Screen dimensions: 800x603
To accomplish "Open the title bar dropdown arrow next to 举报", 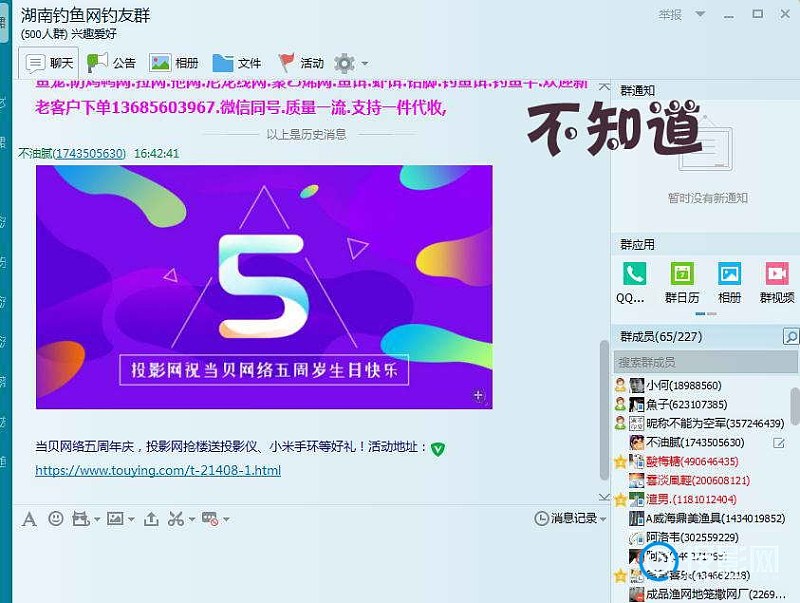I will (x=701, y=14).
